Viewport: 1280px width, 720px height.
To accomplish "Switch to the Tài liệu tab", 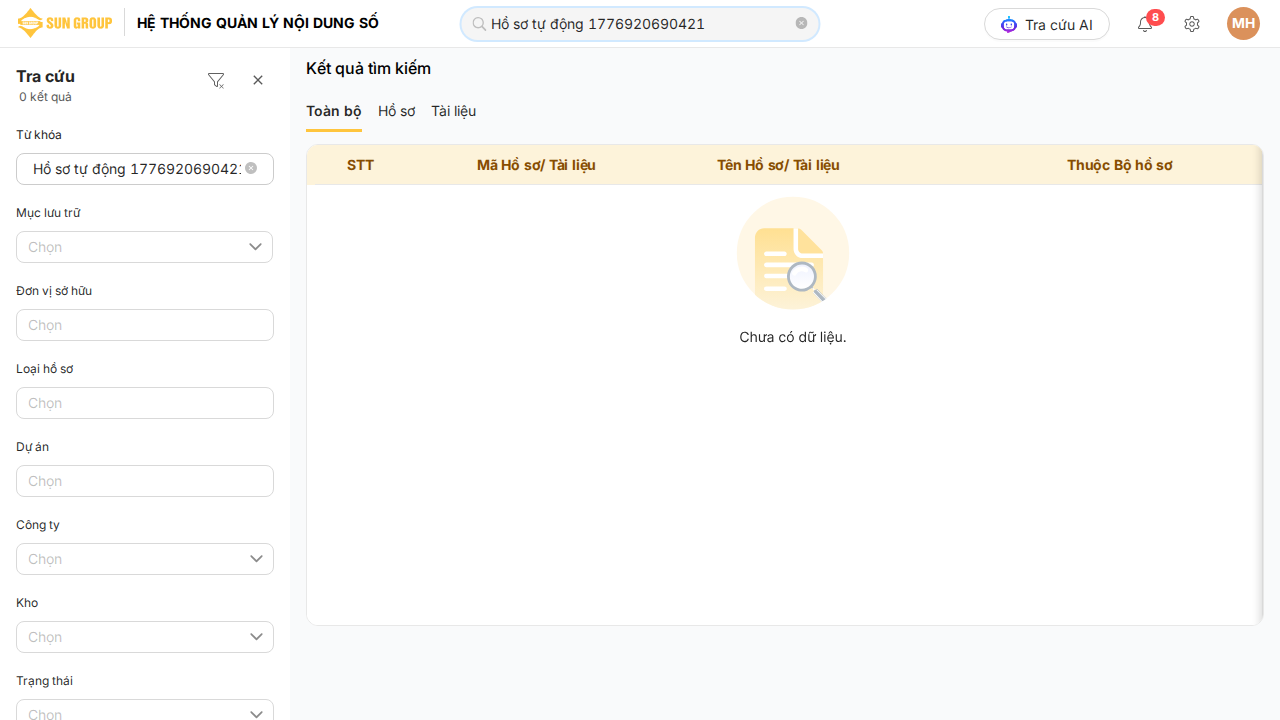I will [x=453, y=111].
